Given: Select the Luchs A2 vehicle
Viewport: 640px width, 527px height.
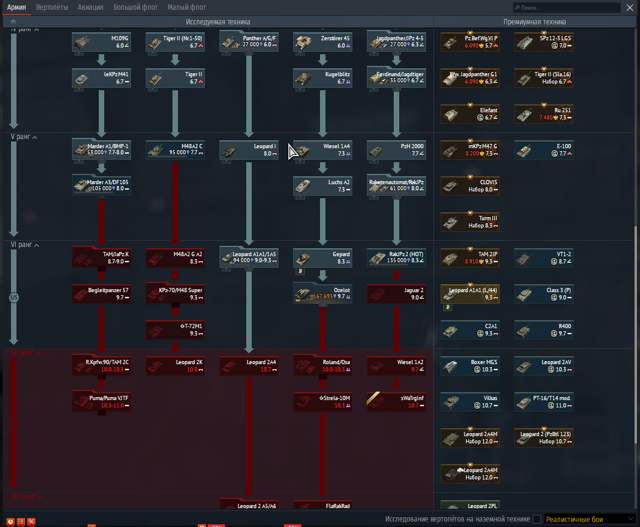Looking at the screenshot, I should (x=322, y=186).
